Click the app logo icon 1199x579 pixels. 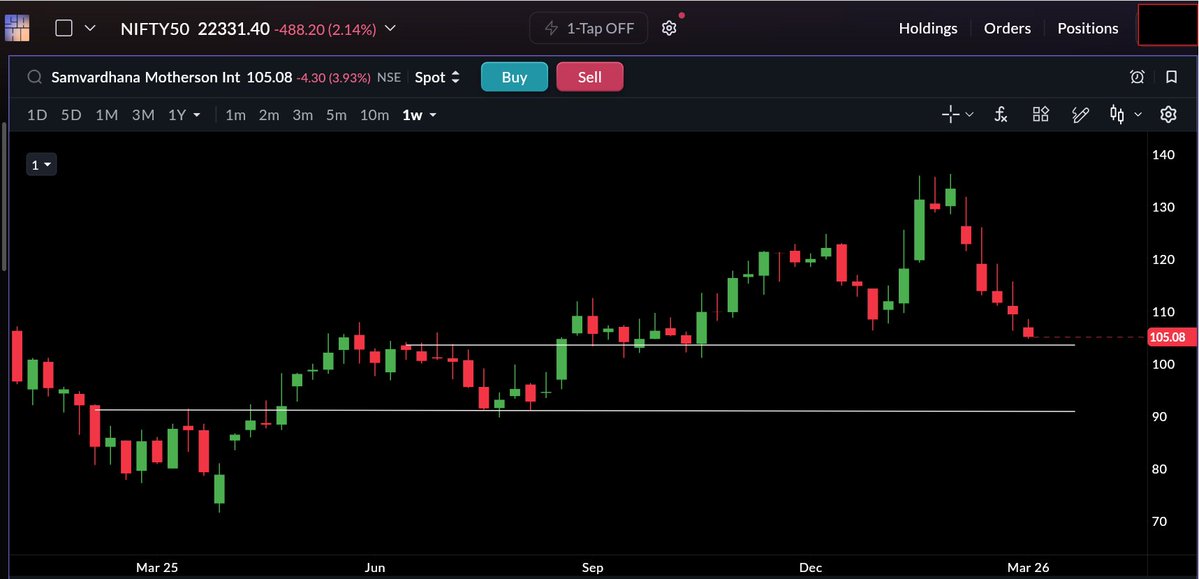pyautogui.click(x=17, y=28)
